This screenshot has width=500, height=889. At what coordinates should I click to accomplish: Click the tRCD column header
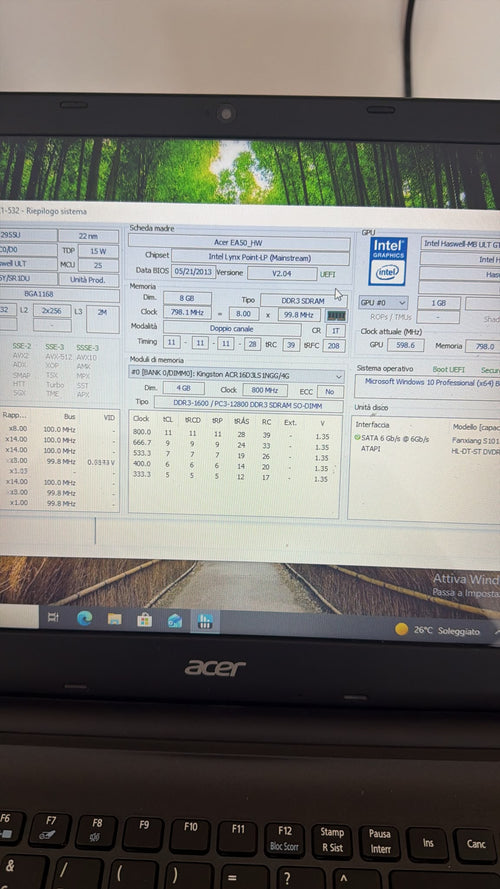[193, 420]
